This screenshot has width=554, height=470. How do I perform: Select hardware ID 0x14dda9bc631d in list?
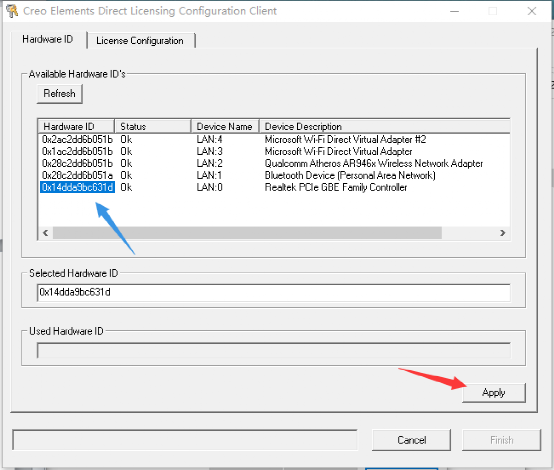(77, 187)
